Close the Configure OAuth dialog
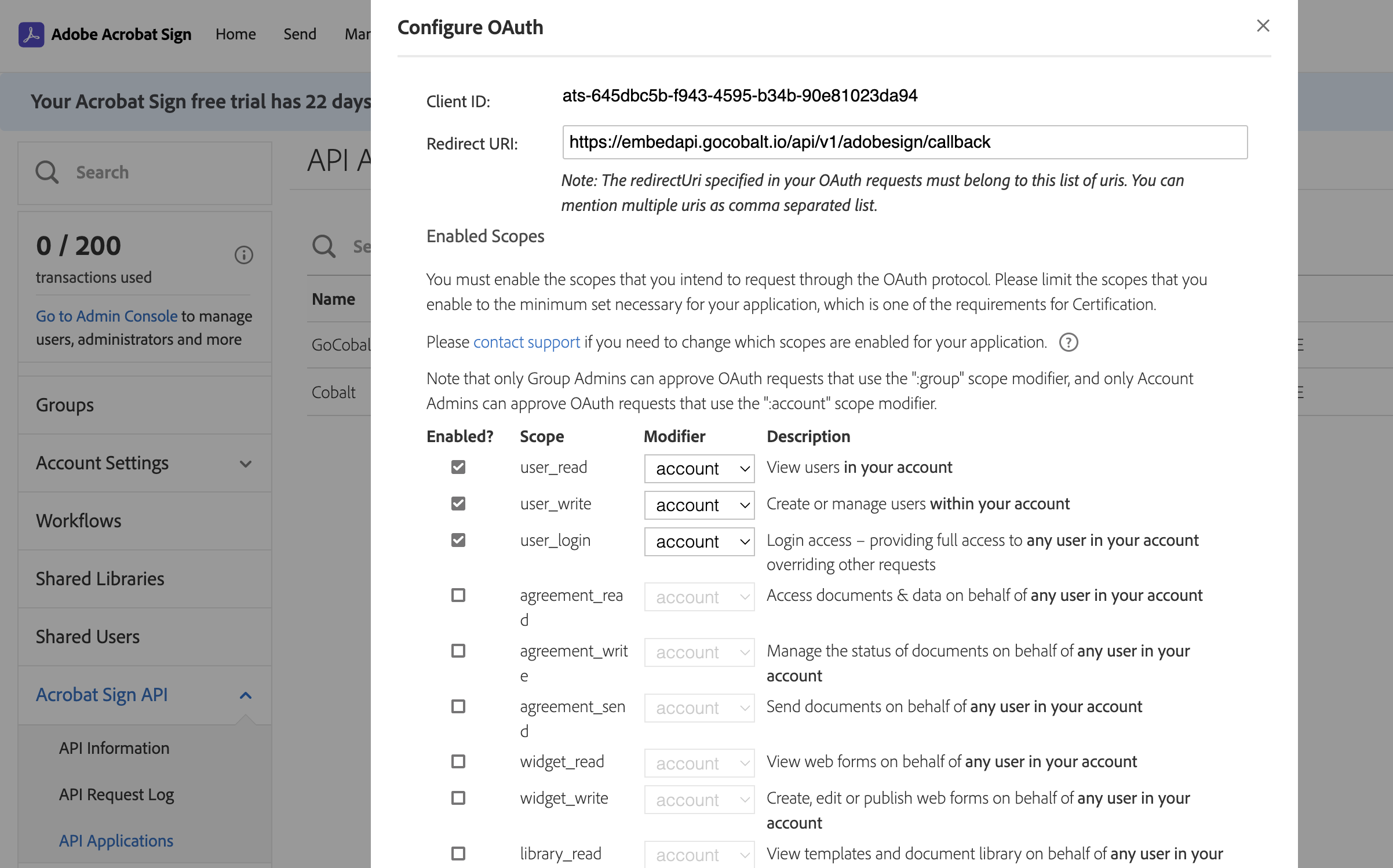 click(1263, 25)
